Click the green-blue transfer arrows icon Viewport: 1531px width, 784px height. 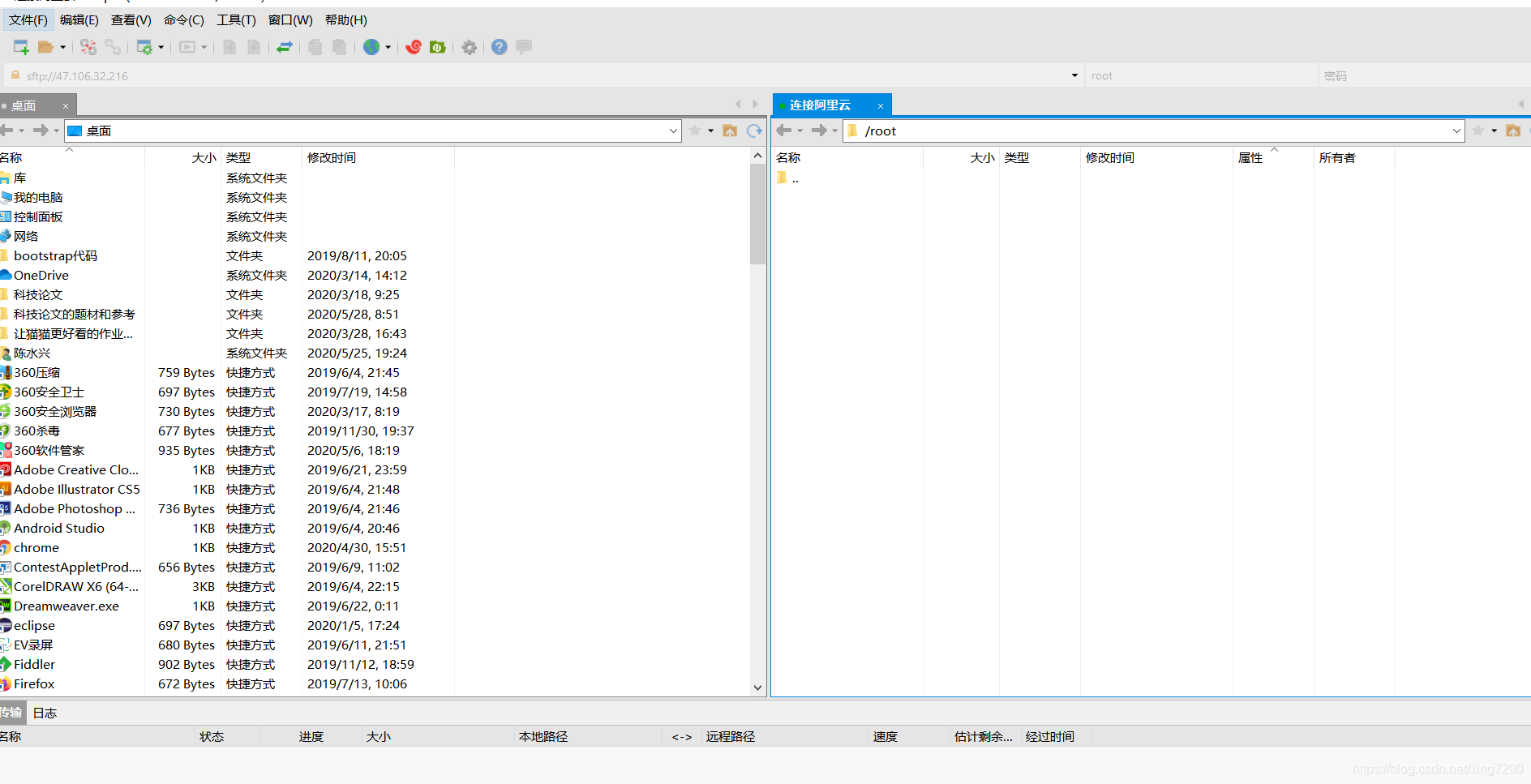pos(284,47)
